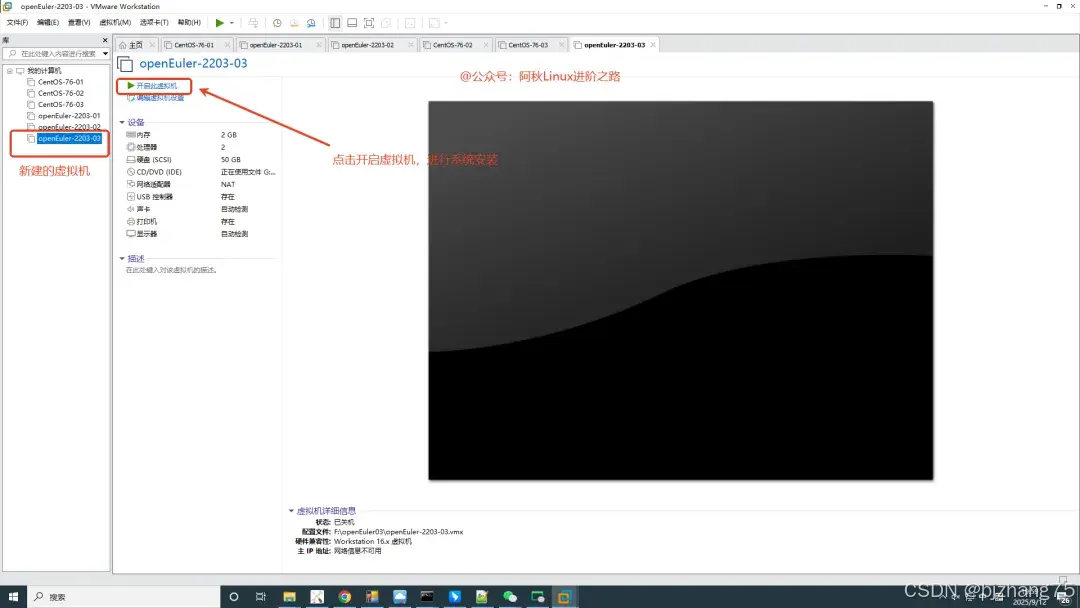Click the Windows Start button
This screenshot has height=608, width=1080.
coord(13,597)
